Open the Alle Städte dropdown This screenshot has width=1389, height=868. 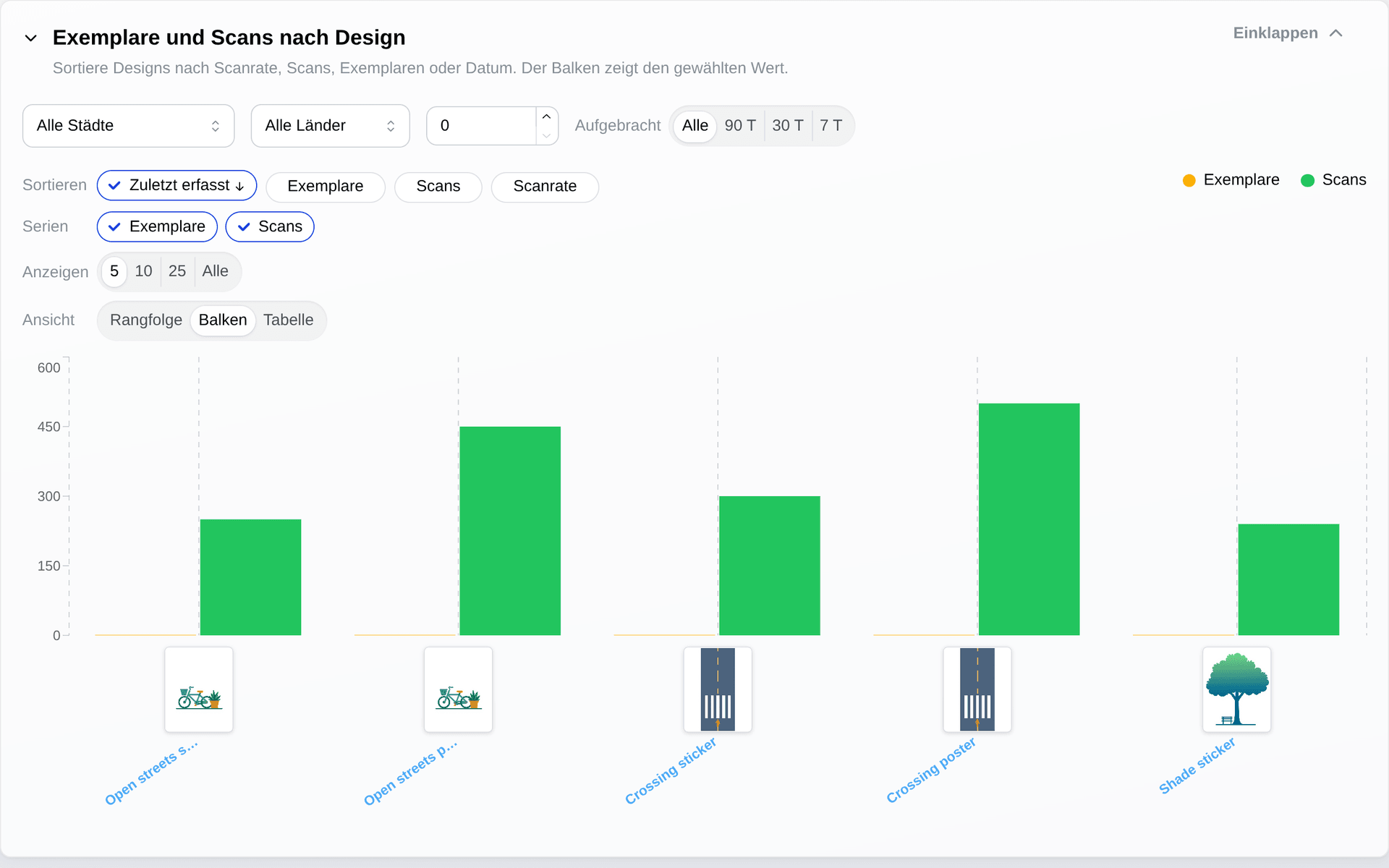click(128, 126)
